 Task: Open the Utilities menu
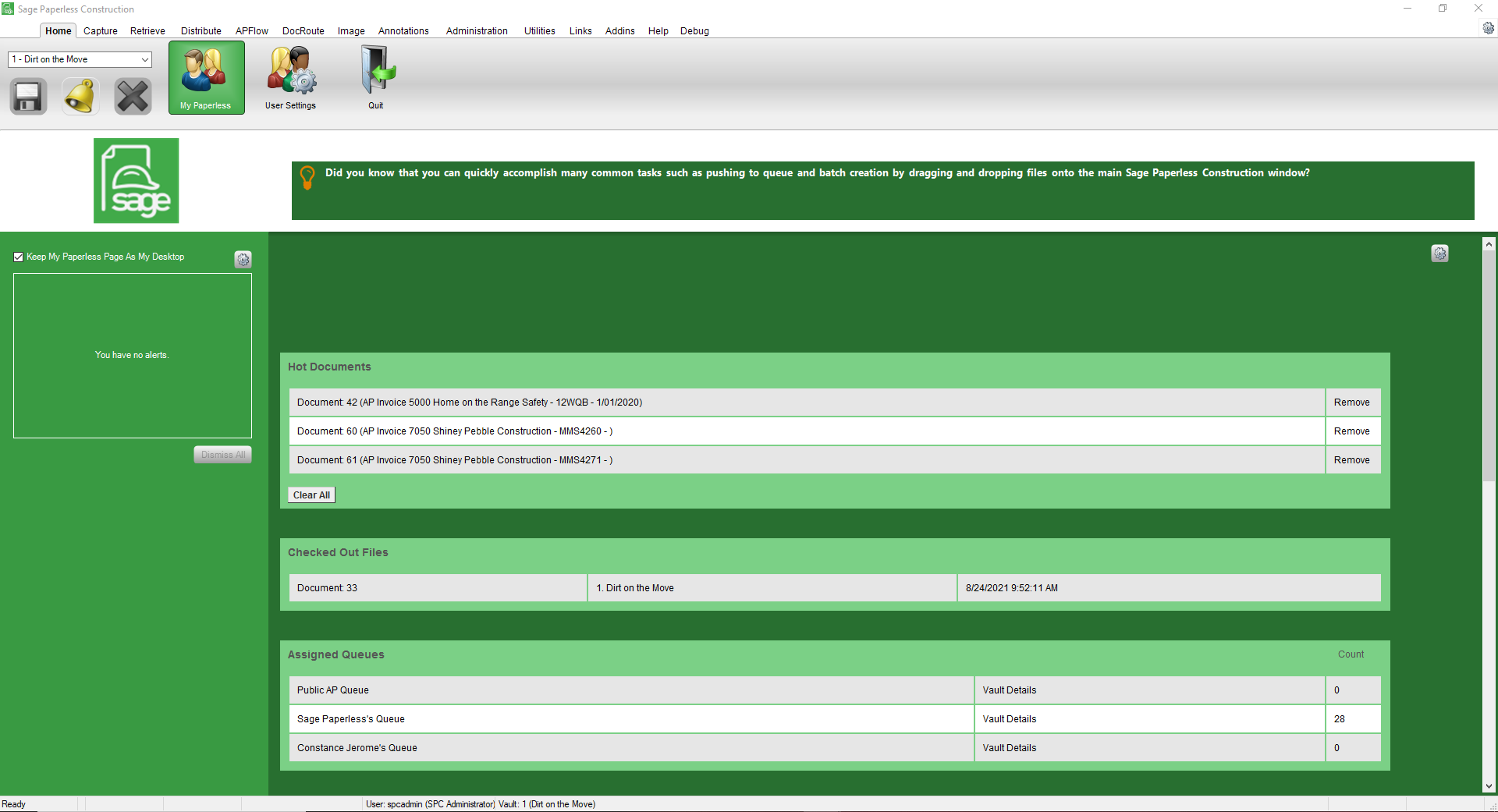click(540, 31)
